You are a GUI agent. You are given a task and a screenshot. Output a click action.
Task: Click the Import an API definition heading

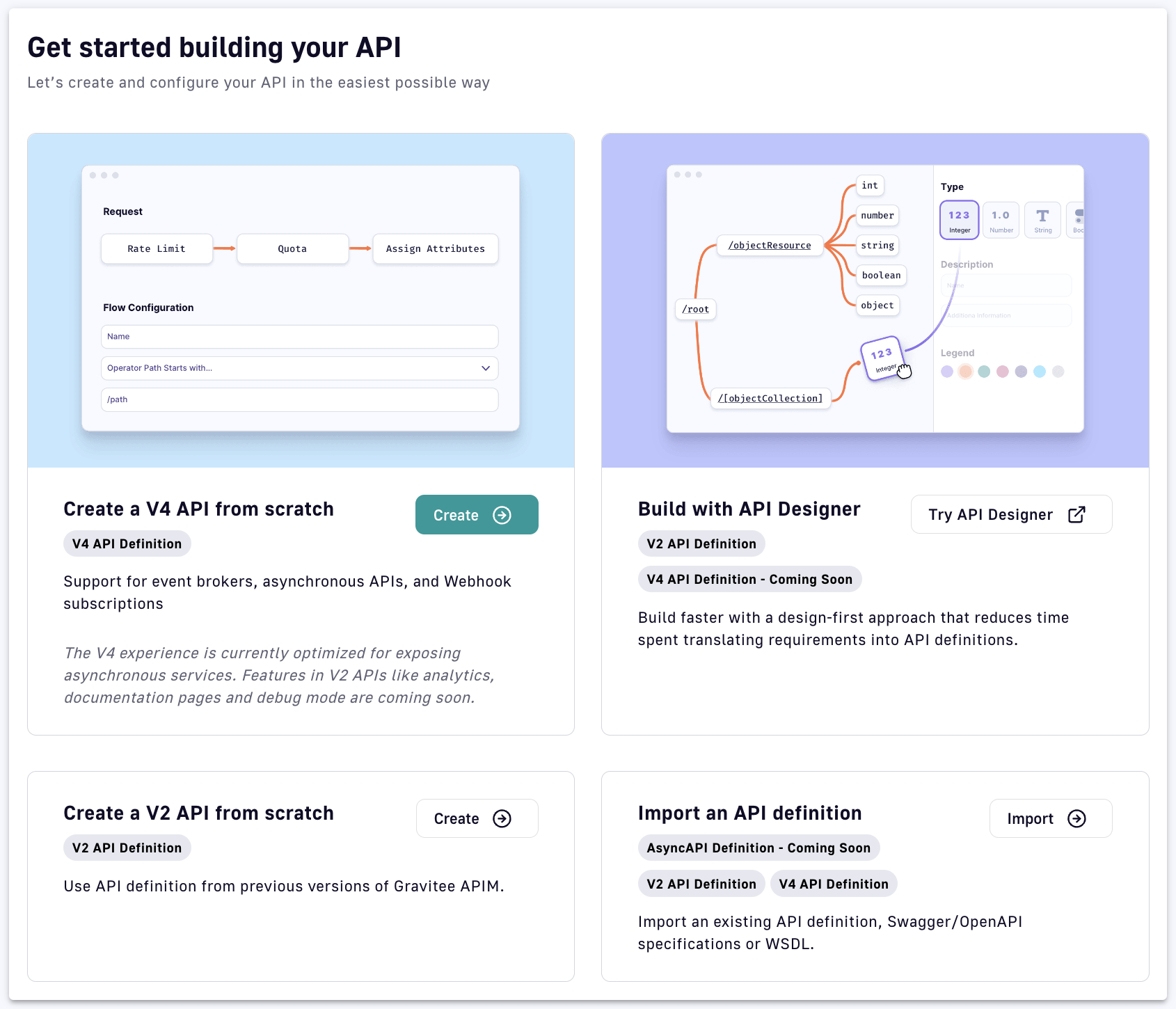point(749,813)
